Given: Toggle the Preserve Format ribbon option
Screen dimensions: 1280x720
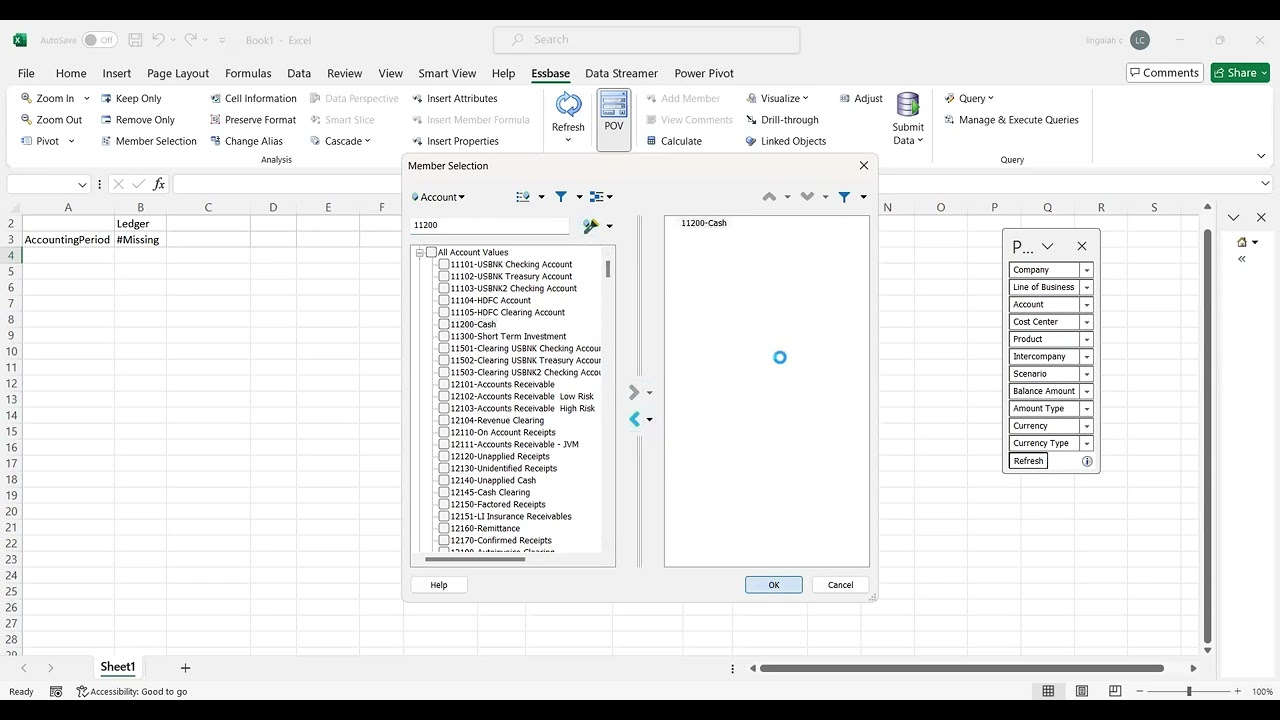Looking at the screenshot, I should 253,119.
